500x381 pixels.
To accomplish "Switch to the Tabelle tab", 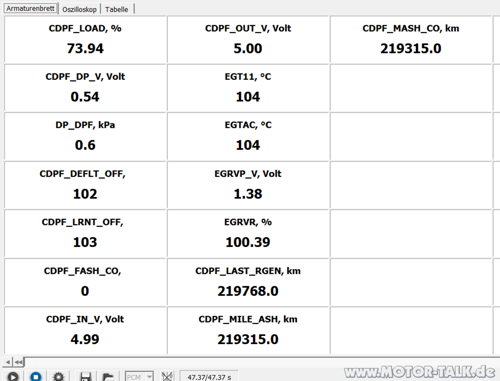I will tap(117, 9).
